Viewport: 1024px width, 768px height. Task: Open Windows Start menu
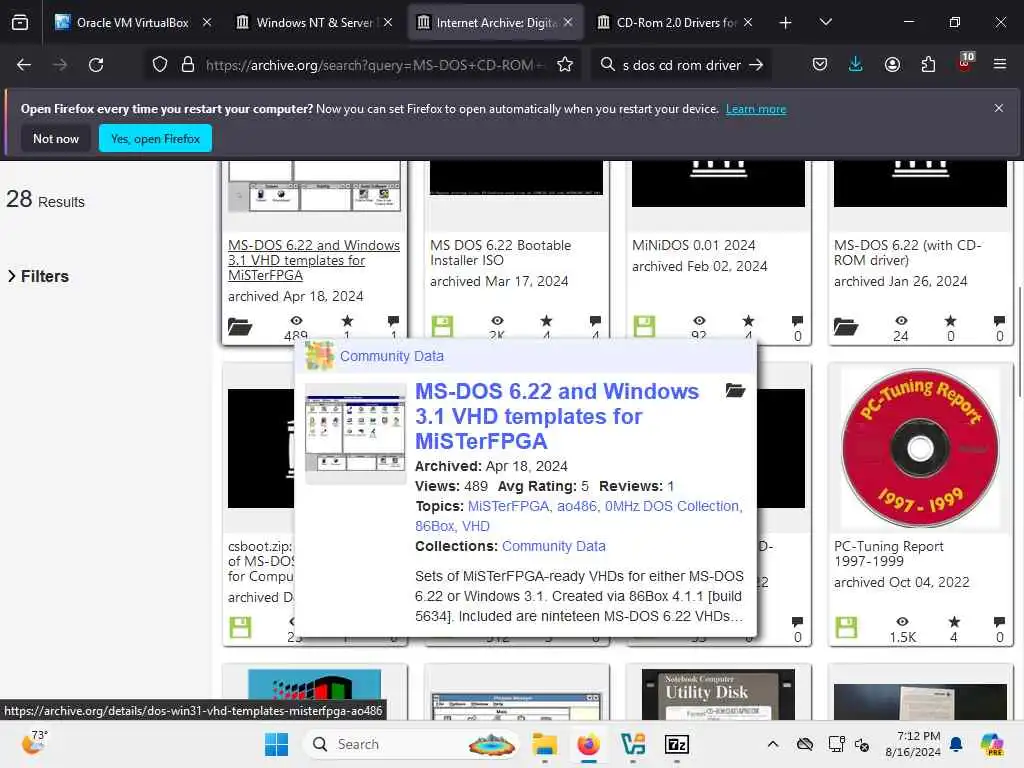click(x=276, y=744)
